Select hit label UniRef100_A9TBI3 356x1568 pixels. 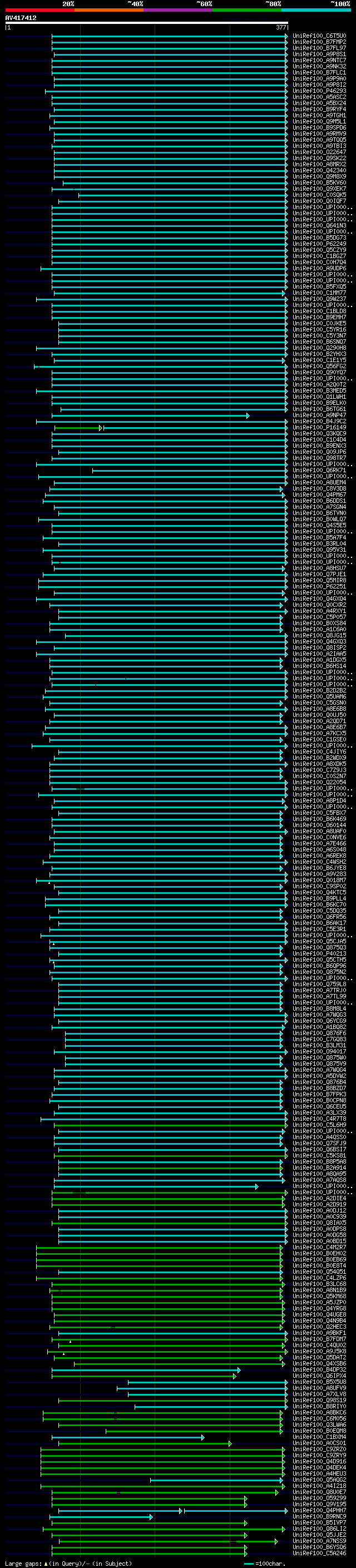pos(319,146)
